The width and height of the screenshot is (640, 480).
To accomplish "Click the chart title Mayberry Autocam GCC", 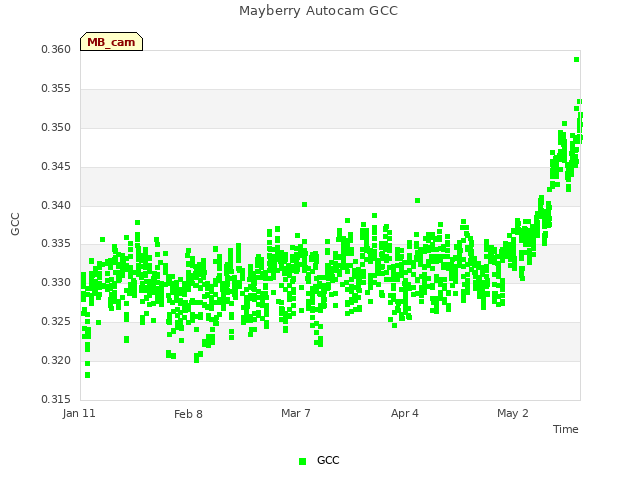I will tap(318, 11).
